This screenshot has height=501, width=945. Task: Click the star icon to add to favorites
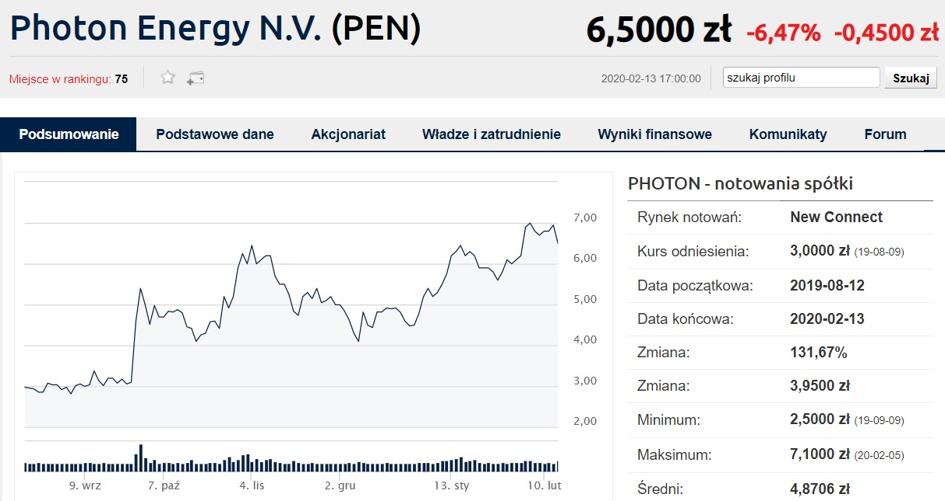[x=168, y=77]
